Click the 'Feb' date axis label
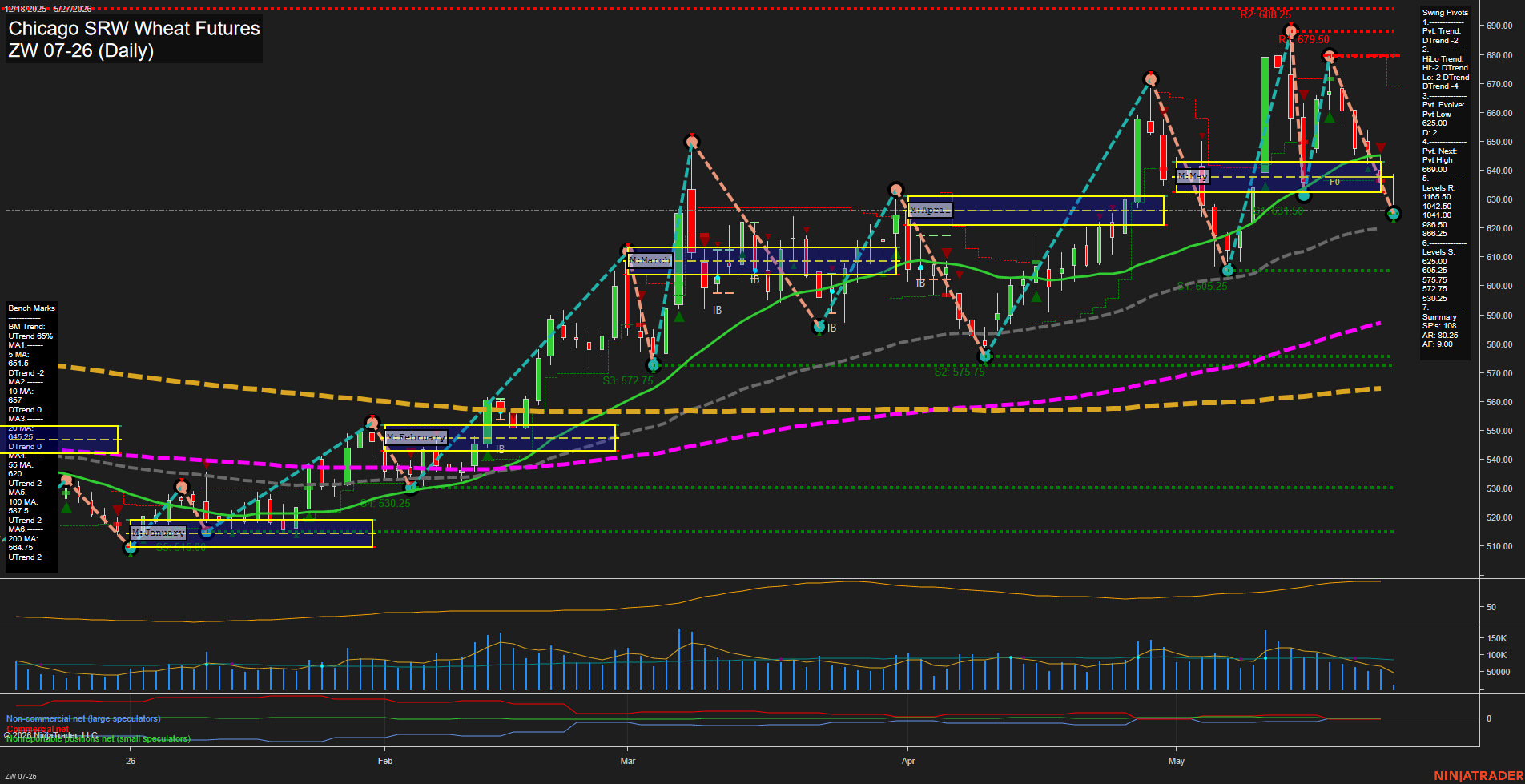The width and height of the screenshot is (1525, 784). [x=385, y=761]
